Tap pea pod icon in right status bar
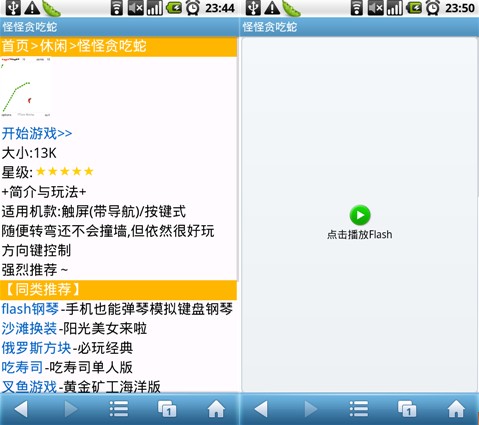The image size is (479, 425). coord(291,8)
